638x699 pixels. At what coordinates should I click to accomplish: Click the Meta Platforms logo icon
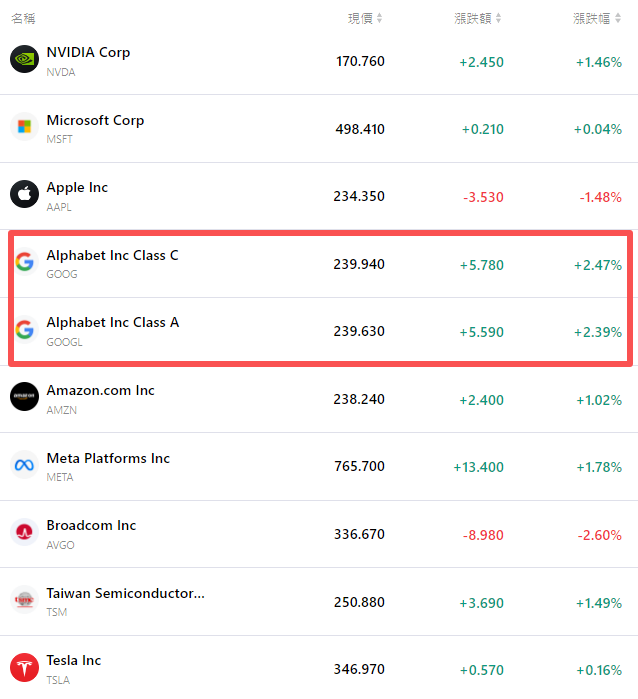(x=24, y=466)
